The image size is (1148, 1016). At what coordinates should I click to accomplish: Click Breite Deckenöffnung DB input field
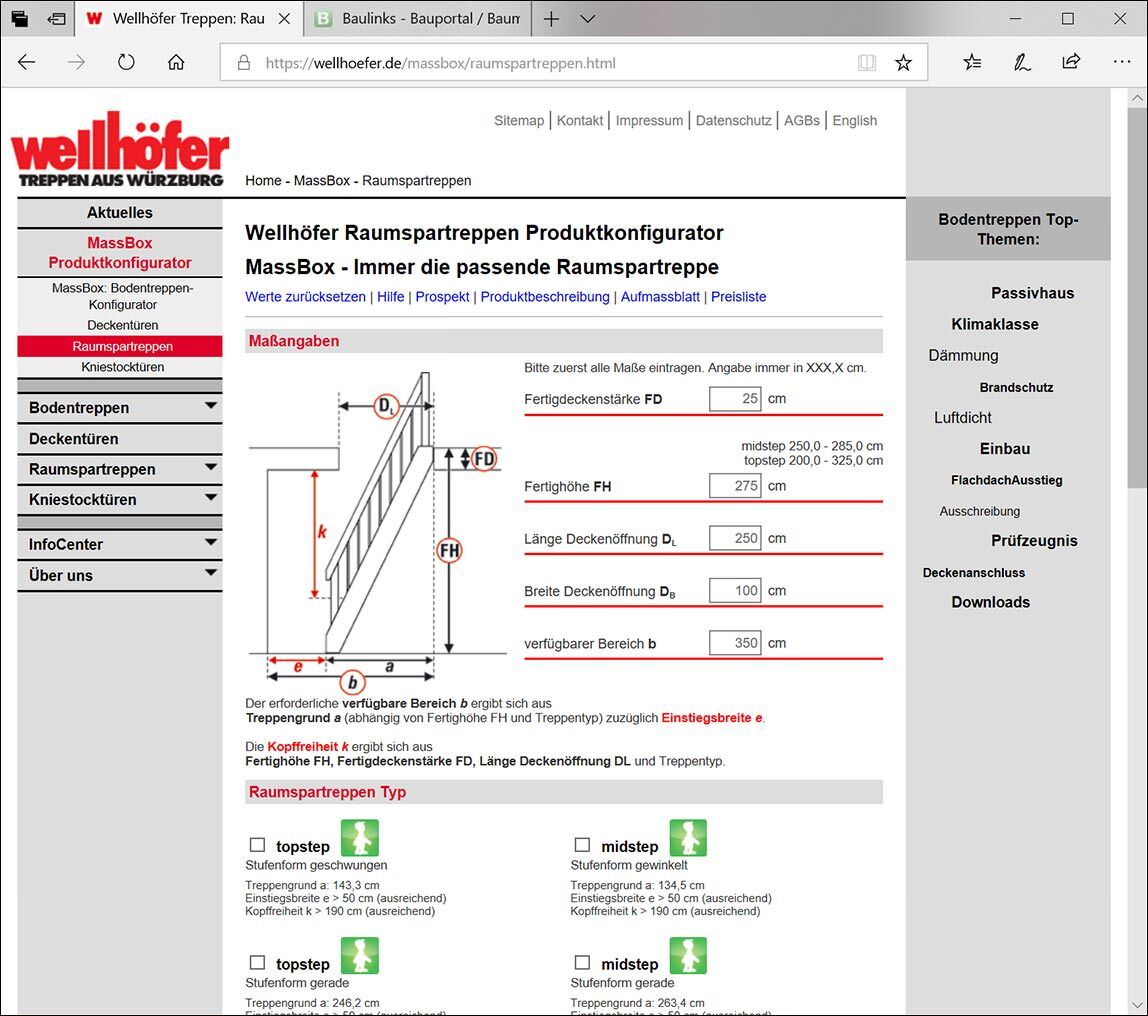click(735, 591)
